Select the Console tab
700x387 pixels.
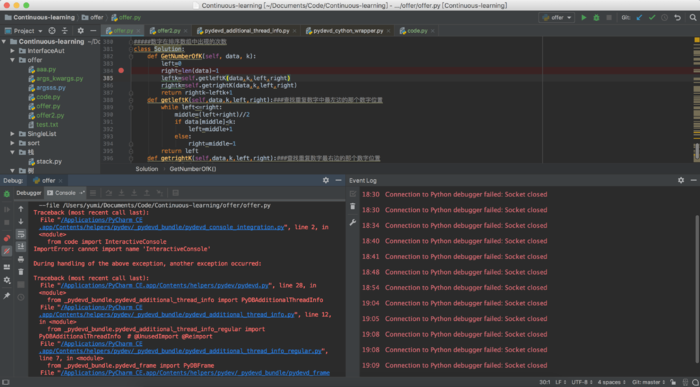65,193
